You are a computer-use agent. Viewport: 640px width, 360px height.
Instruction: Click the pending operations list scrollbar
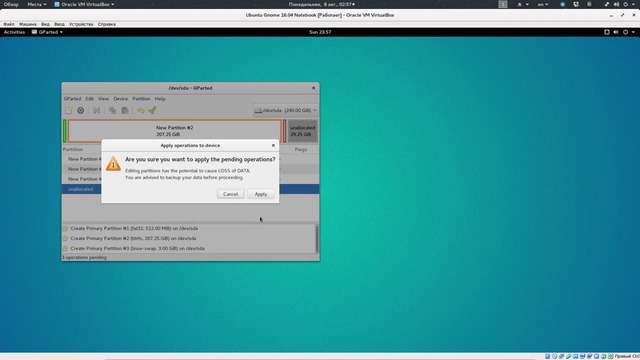(x=317, y=238)
